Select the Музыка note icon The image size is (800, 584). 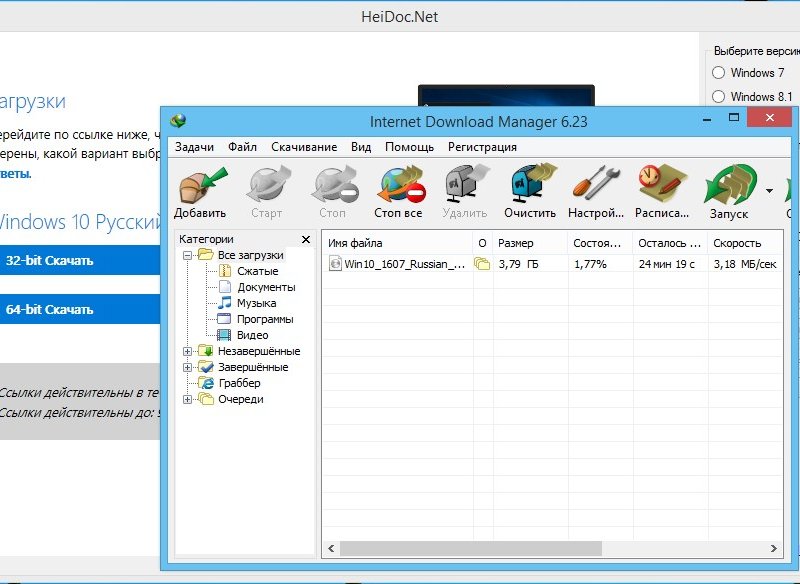(x=224, y=303)
